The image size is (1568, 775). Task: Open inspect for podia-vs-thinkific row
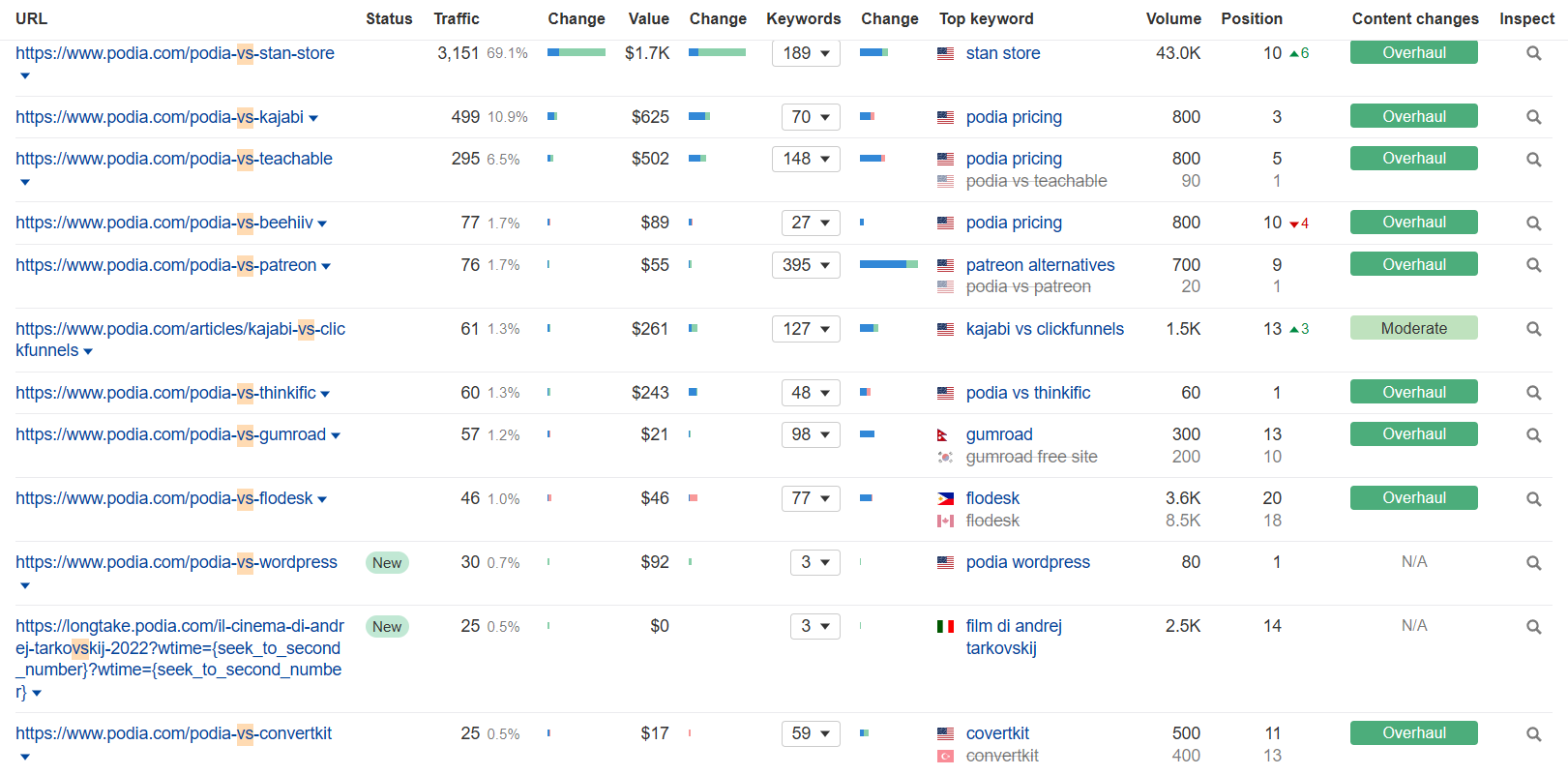[1533, 393]
